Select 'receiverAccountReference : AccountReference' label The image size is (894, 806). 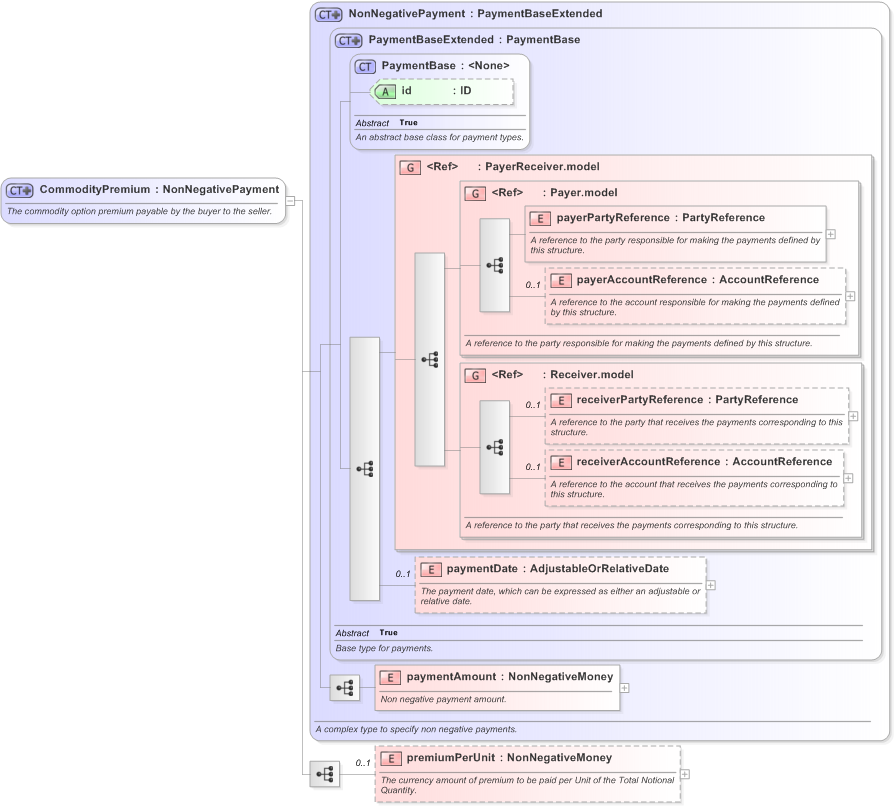click(x=704, y=462)
